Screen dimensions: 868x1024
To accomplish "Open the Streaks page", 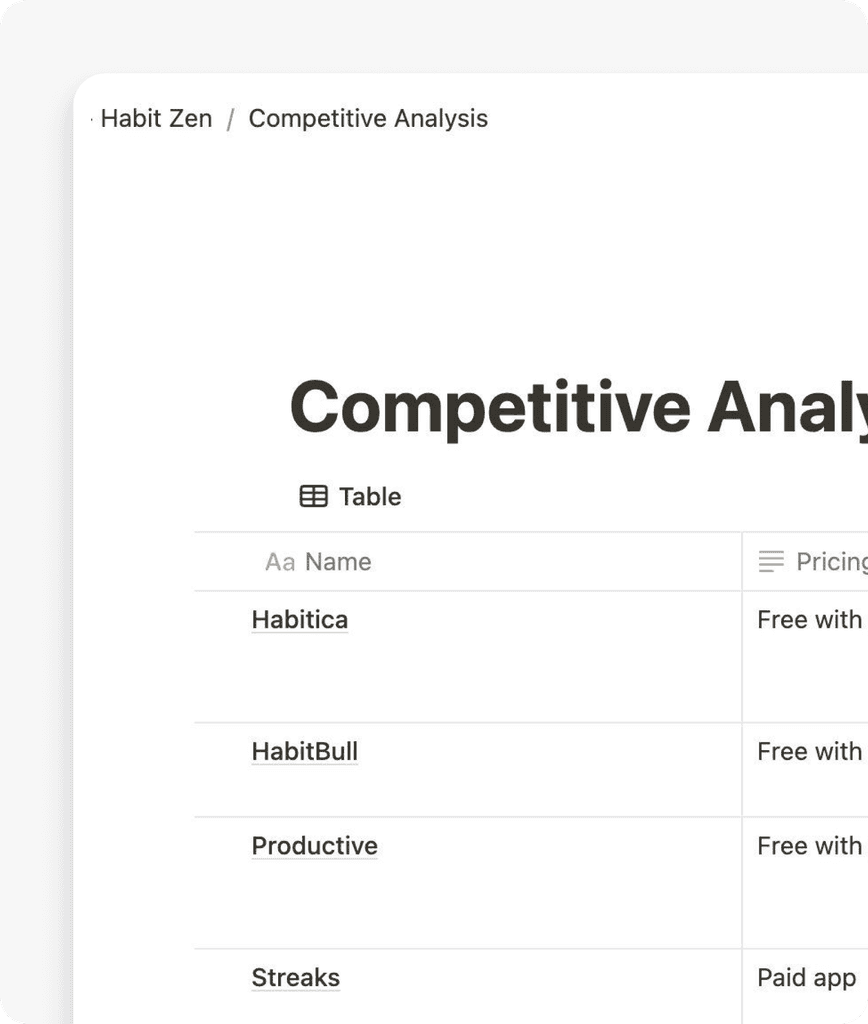I will (295, 977).
